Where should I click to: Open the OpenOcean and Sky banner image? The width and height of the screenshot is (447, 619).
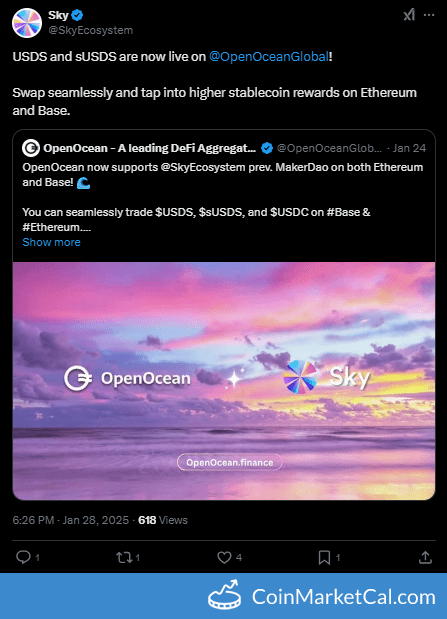[x=224, y=381]
